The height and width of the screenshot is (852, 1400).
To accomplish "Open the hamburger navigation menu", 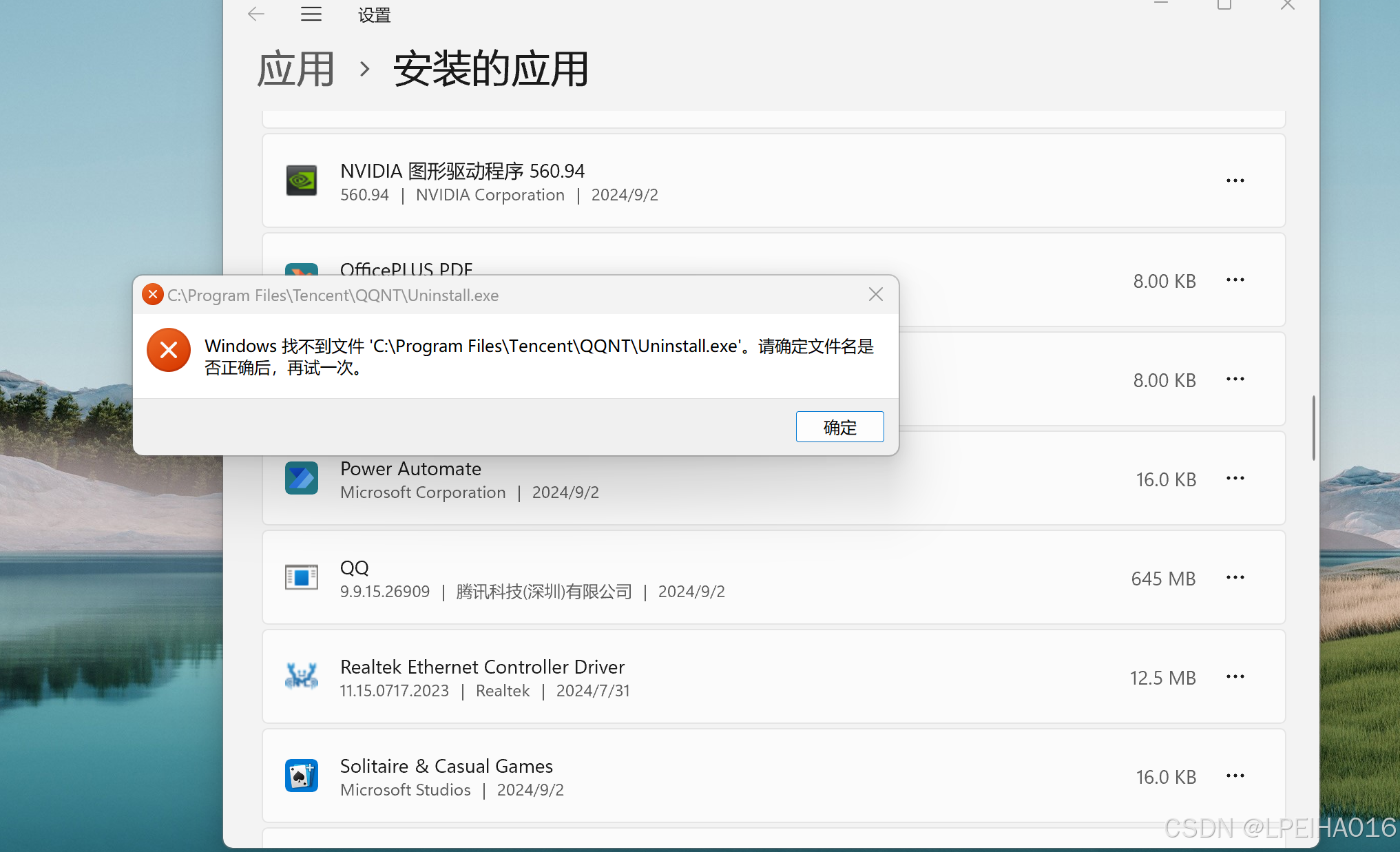I will (311, 14).
